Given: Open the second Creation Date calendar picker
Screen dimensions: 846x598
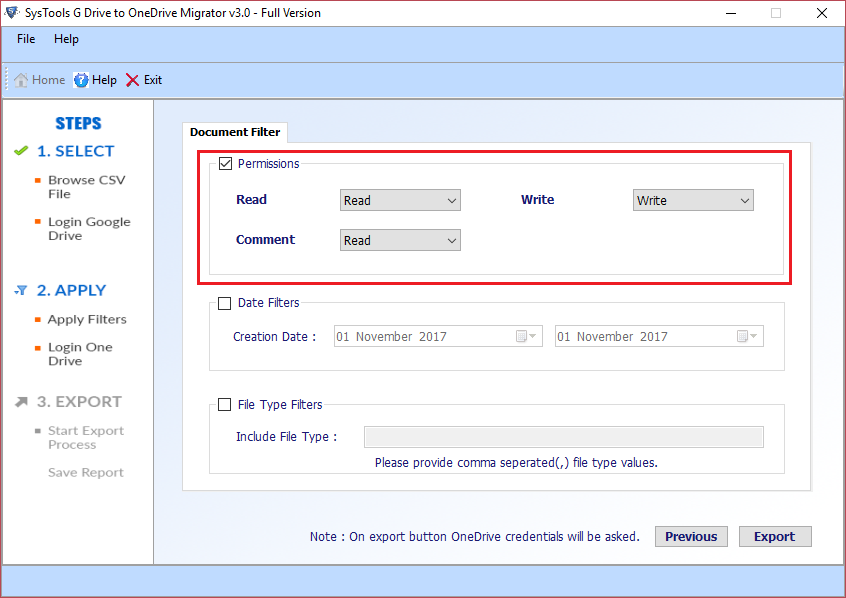Looking at the screenshot, I should 747,336.
